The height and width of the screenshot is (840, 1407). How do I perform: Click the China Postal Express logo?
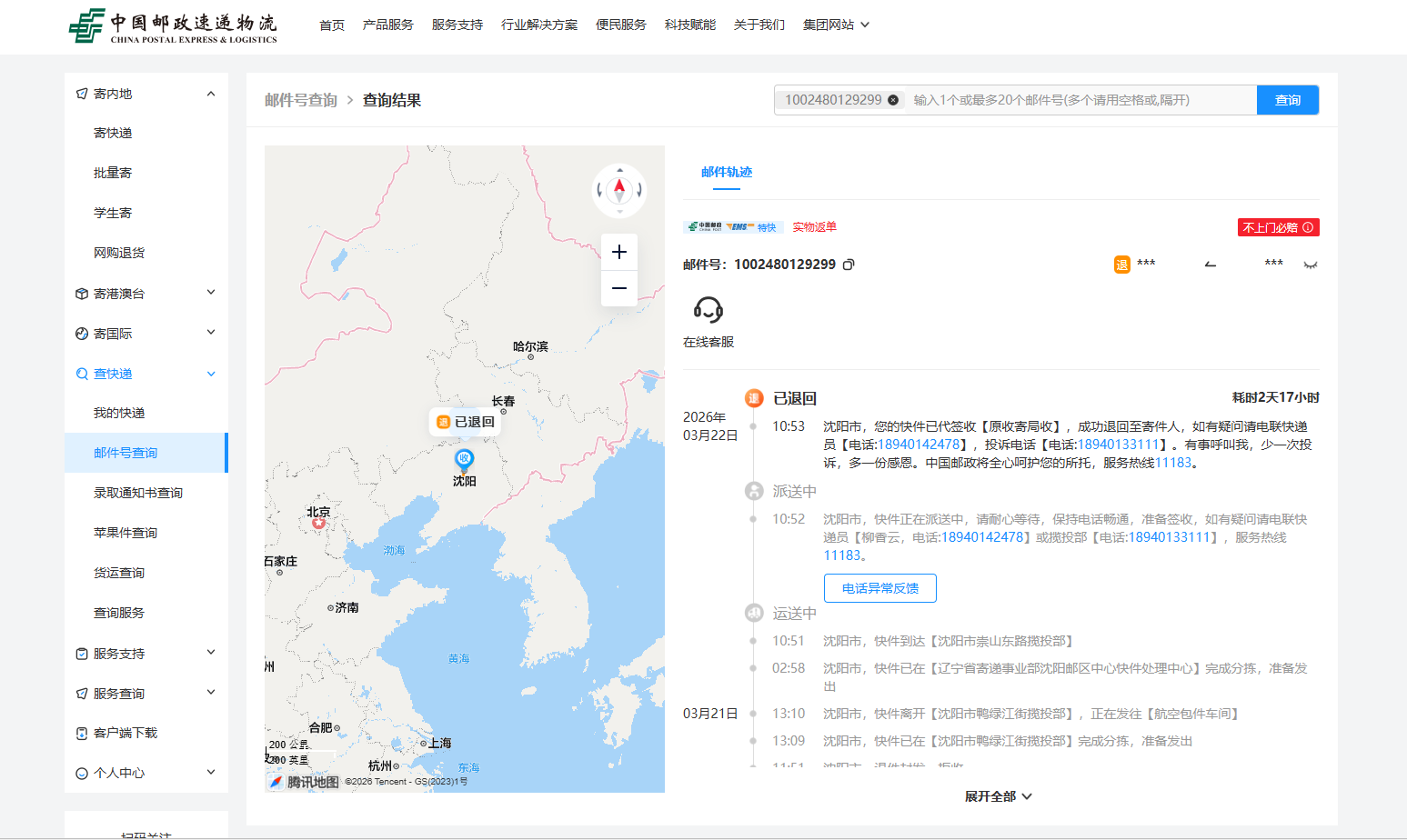pos(173,26)
